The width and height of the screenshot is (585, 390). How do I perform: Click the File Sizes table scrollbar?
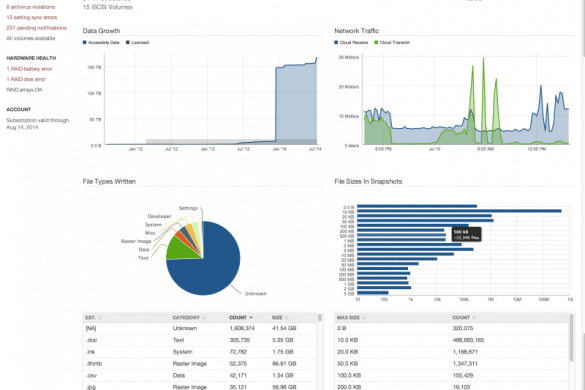coord(571,338)
